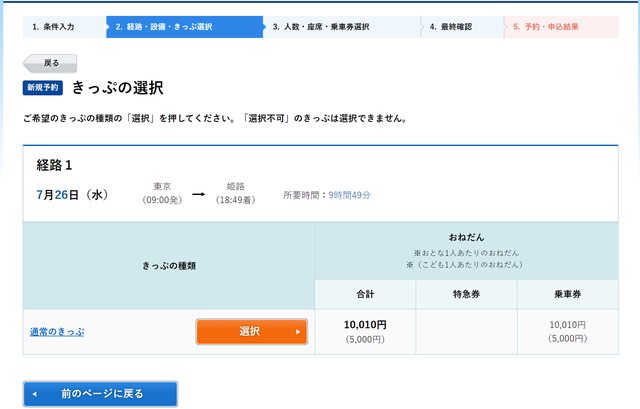Open step 4 最終確認

pos(460,27)
